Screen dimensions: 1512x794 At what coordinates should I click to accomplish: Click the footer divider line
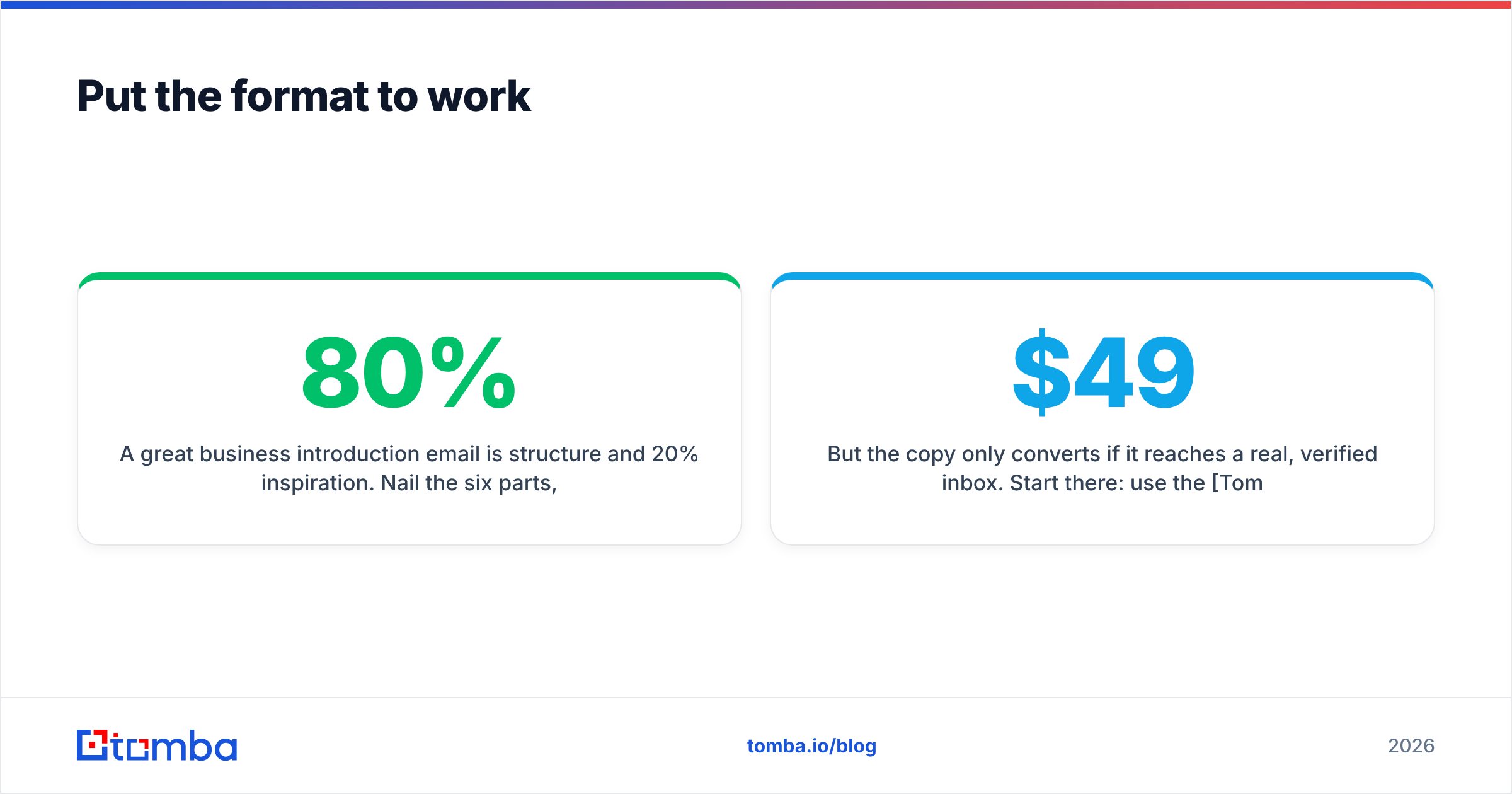tap(756, 698)
